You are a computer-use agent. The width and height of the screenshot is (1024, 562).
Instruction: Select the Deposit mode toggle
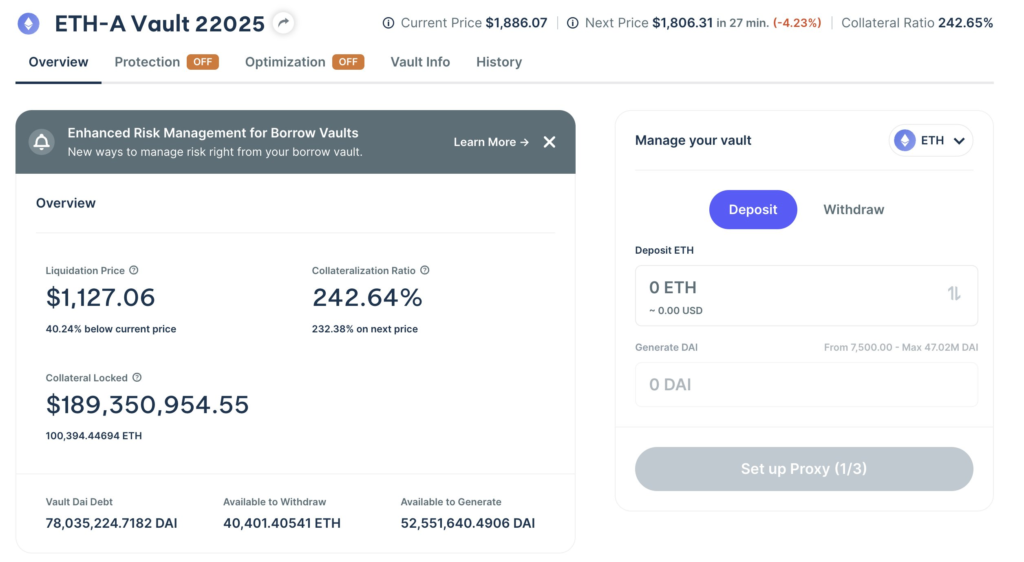click(753, 210)
